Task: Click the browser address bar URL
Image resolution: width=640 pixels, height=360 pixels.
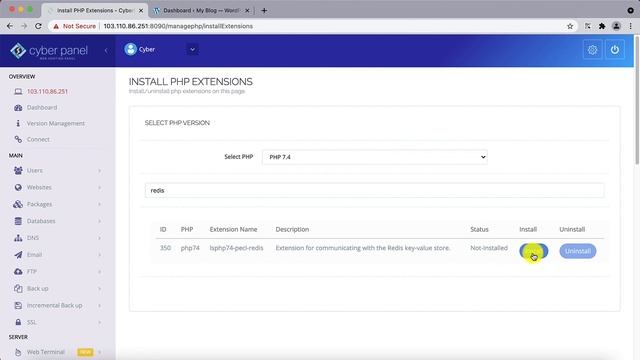Action: click(178, 26)
